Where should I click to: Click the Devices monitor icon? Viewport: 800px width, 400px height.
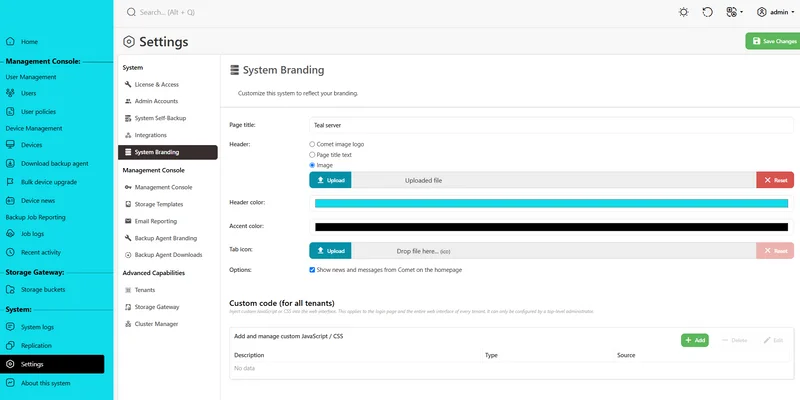[x=10, y=145]
